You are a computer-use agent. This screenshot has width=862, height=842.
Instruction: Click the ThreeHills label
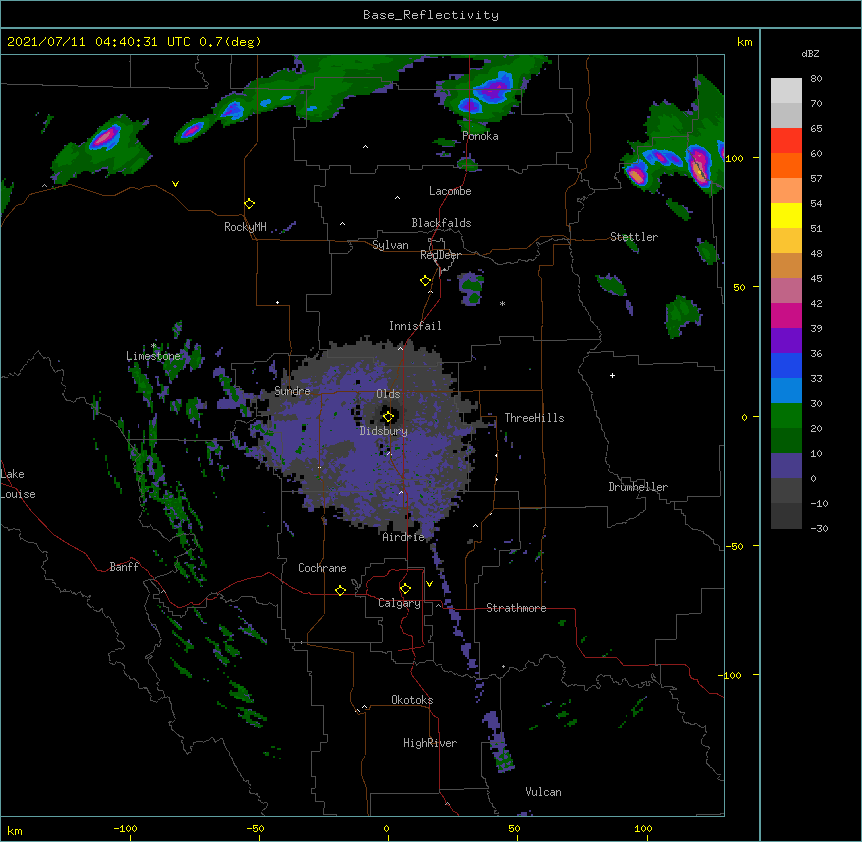point(534,418)
